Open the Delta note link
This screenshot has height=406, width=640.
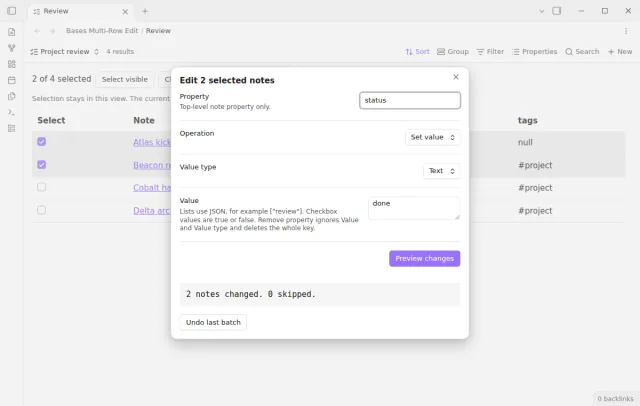[x=152, y=211]
